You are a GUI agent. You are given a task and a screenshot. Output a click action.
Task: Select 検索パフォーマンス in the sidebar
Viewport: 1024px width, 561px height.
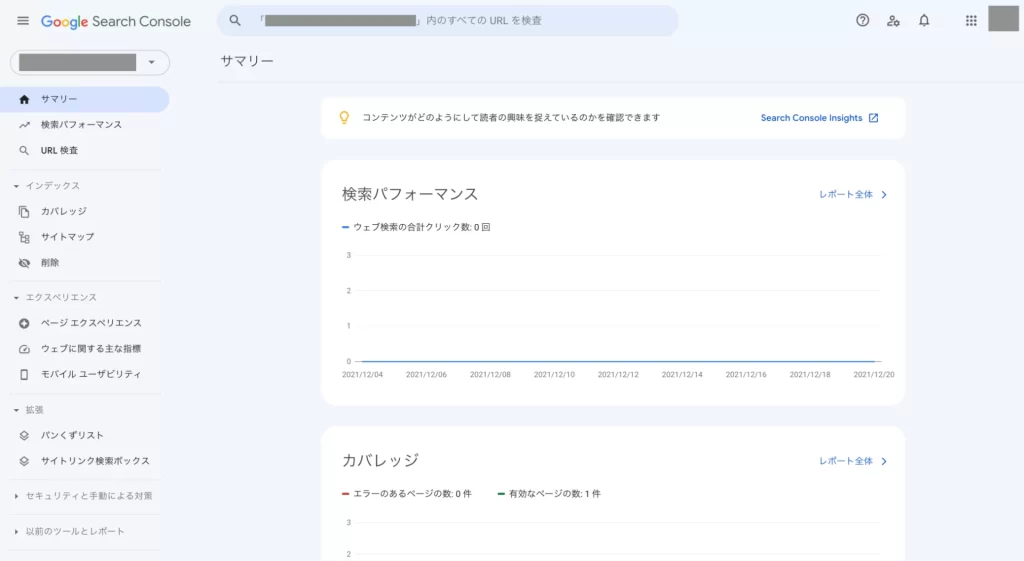(81, 125)
